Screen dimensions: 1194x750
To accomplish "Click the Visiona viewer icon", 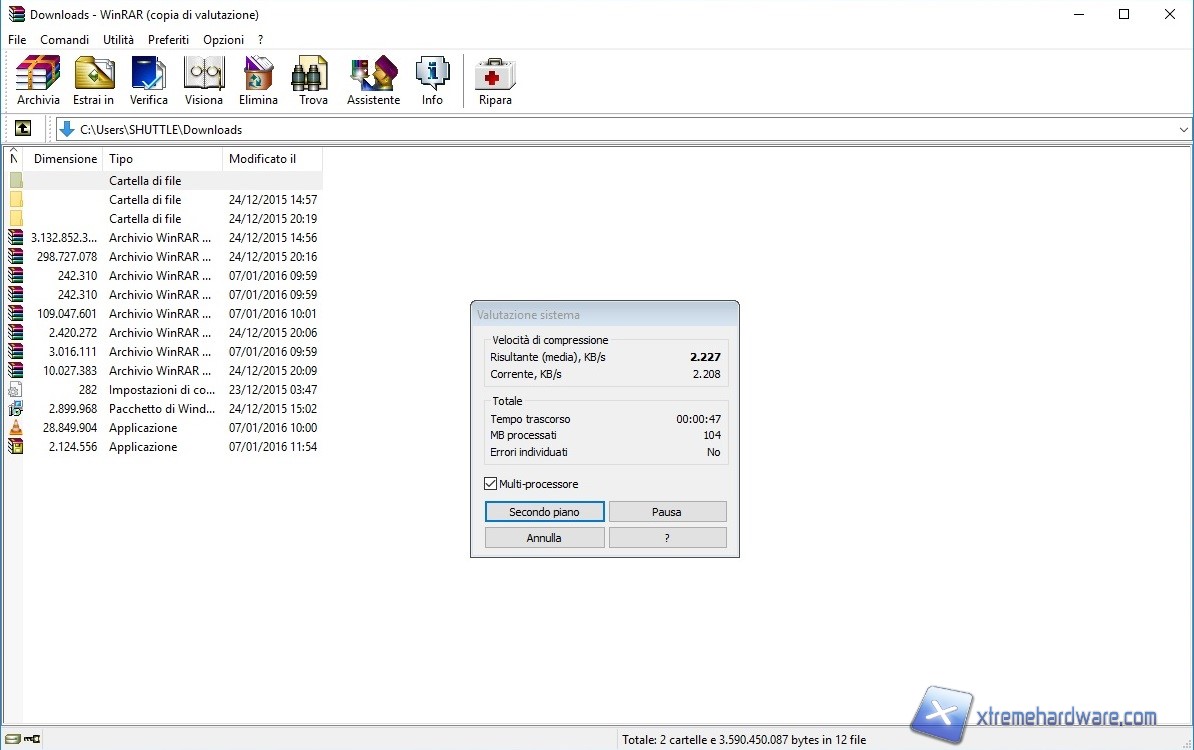I will point(203,80).
